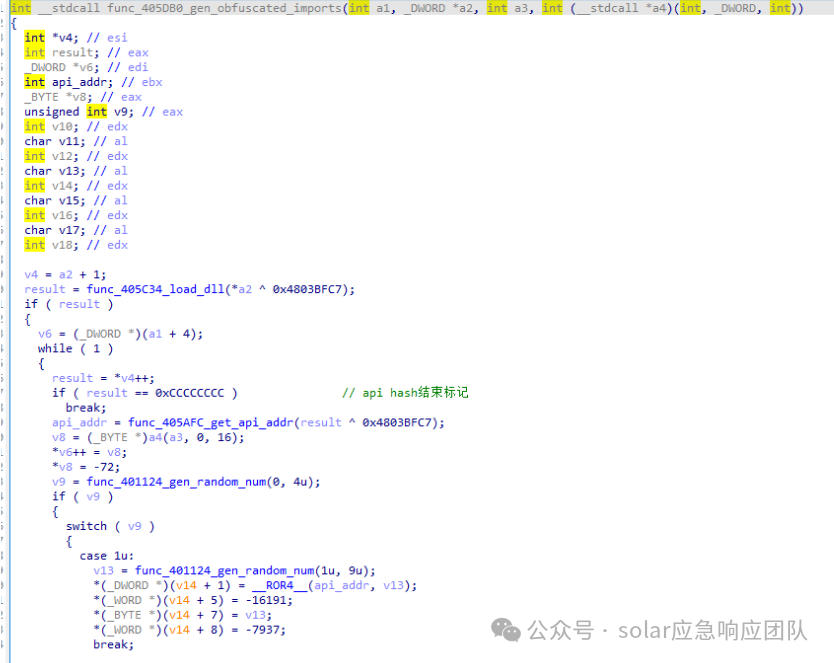Image resolution: width=834 pixels, height=663 pixels.
Task: Click the break after the 0xCCCCCCCC check
Action: pyautogui.click(x=86, y=408)
